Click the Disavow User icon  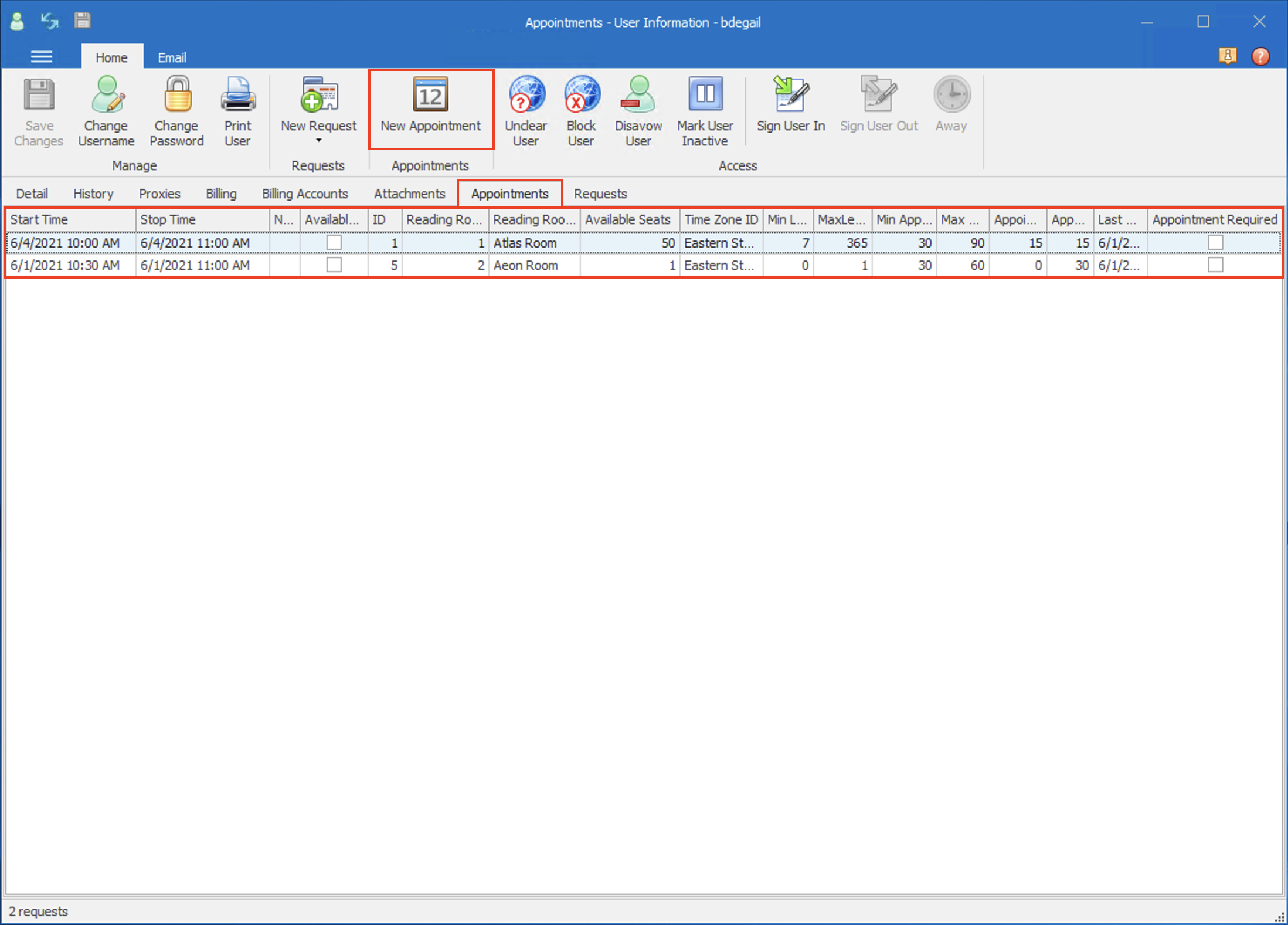[x=638, y=109]
